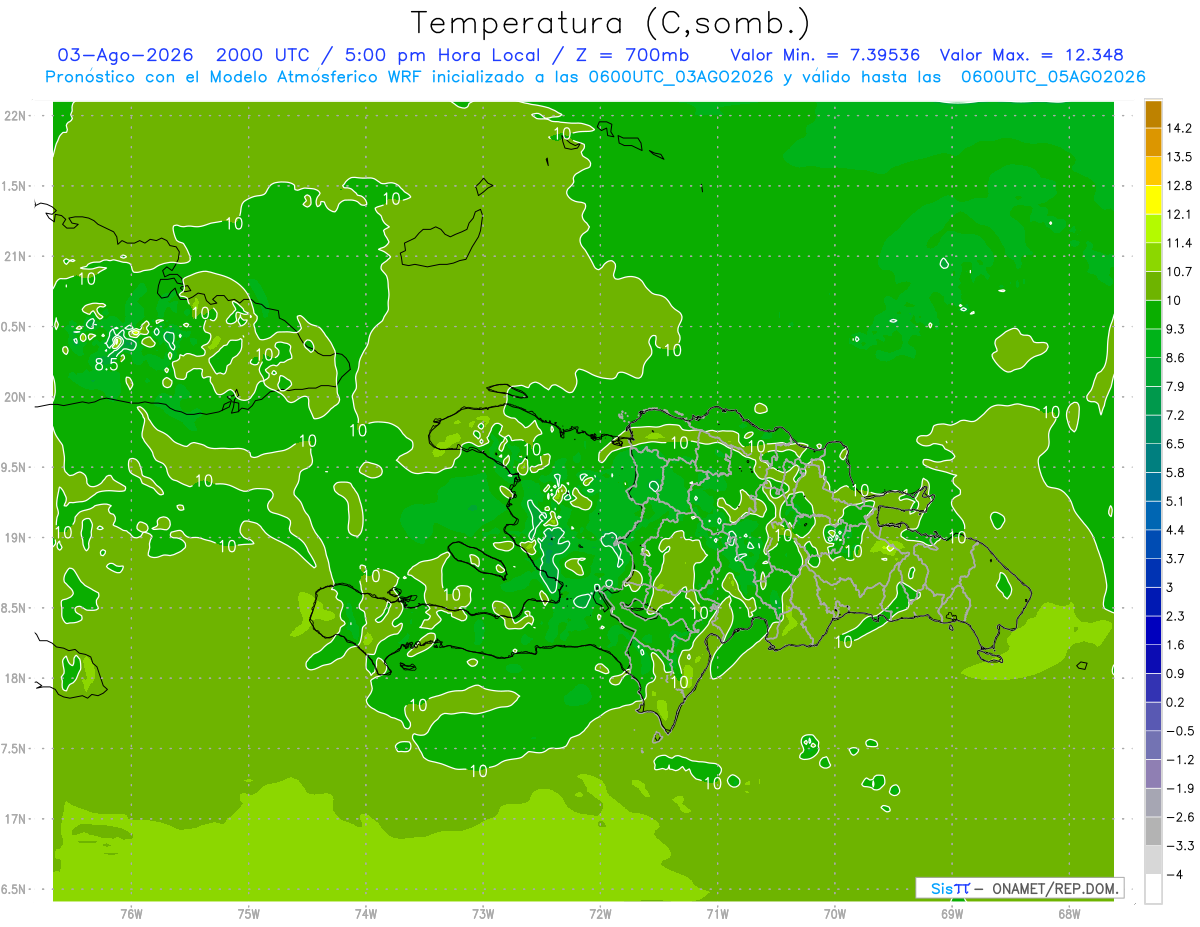The height and width of the screenshot is (927, 1200).
Task: Click the valid-until stamp "0600UTC_05AGO2026"
Action: click(x=1053, y=77)
